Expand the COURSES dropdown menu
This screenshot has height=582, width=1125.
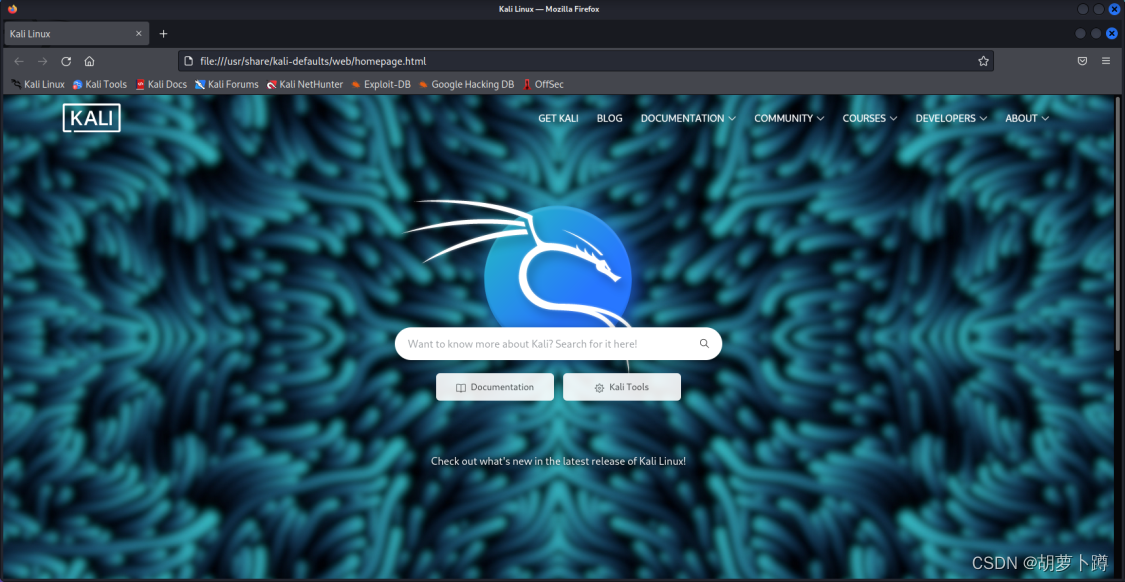click(x=870, y=118)
